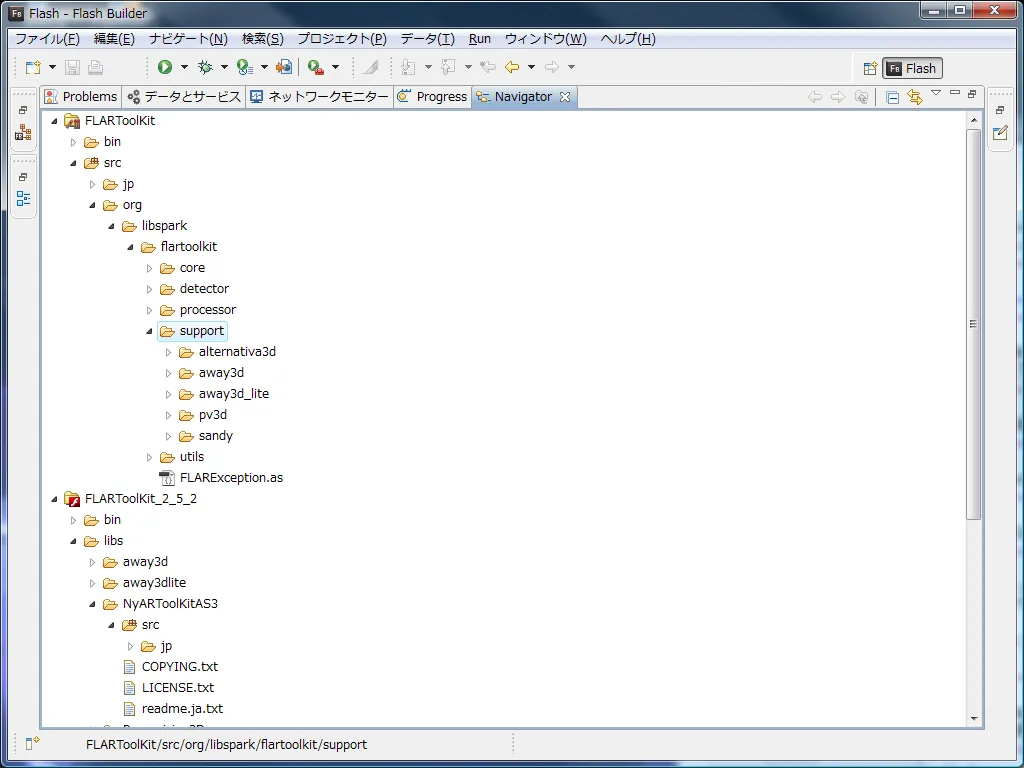Select the Flash perspective button

[912, 69]
